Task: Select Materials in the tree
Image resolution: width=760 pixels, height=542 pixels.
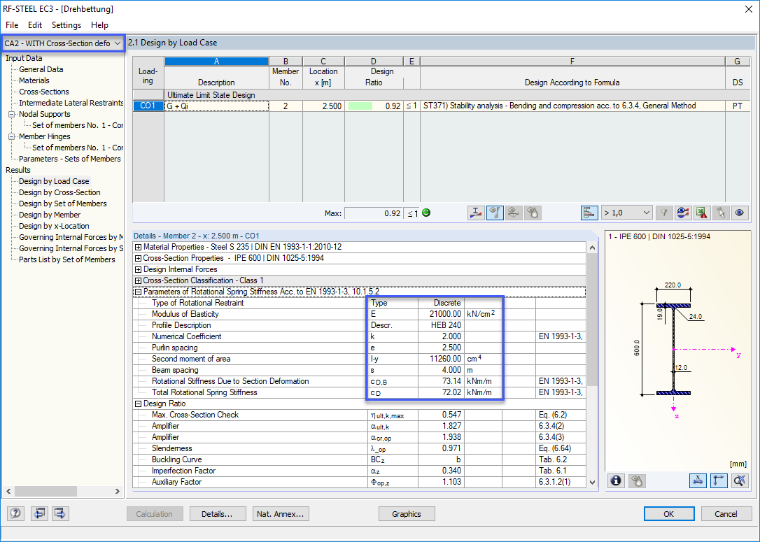Action: (x=34, y=80)
